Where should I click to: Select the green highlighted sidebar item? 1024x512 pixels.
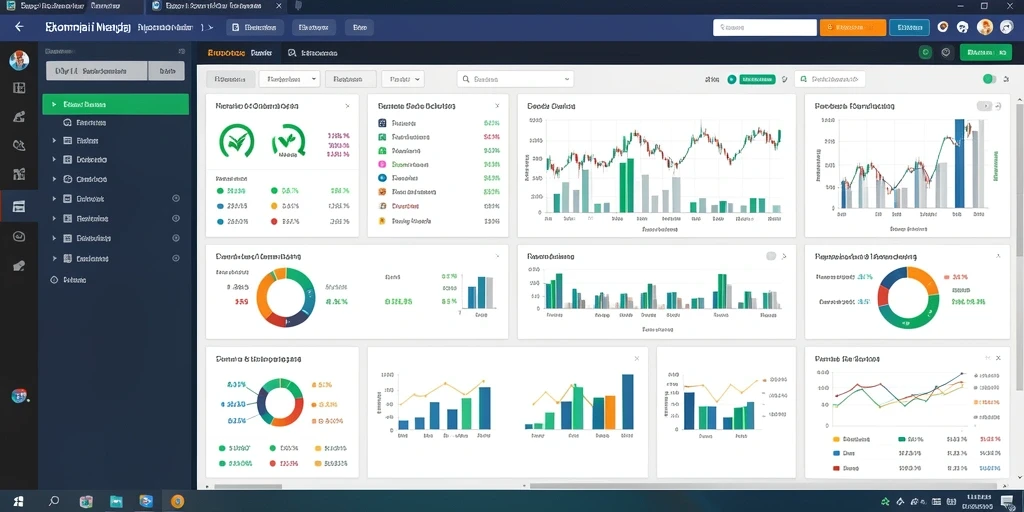pyautogui.click(x=116, y=104)
